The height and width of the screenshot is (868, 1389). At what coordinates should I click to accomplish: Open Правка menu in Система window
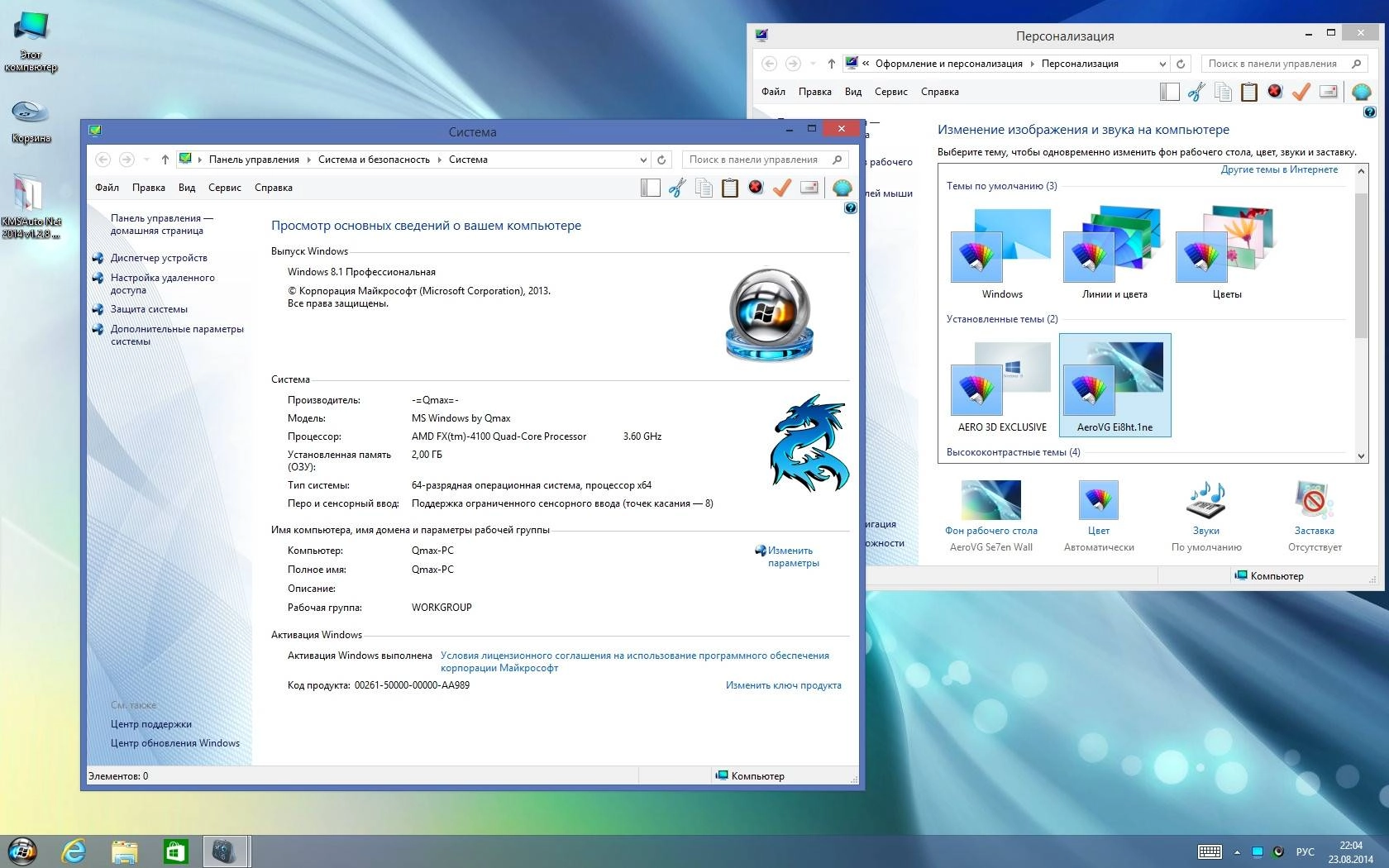pos(149,188)
